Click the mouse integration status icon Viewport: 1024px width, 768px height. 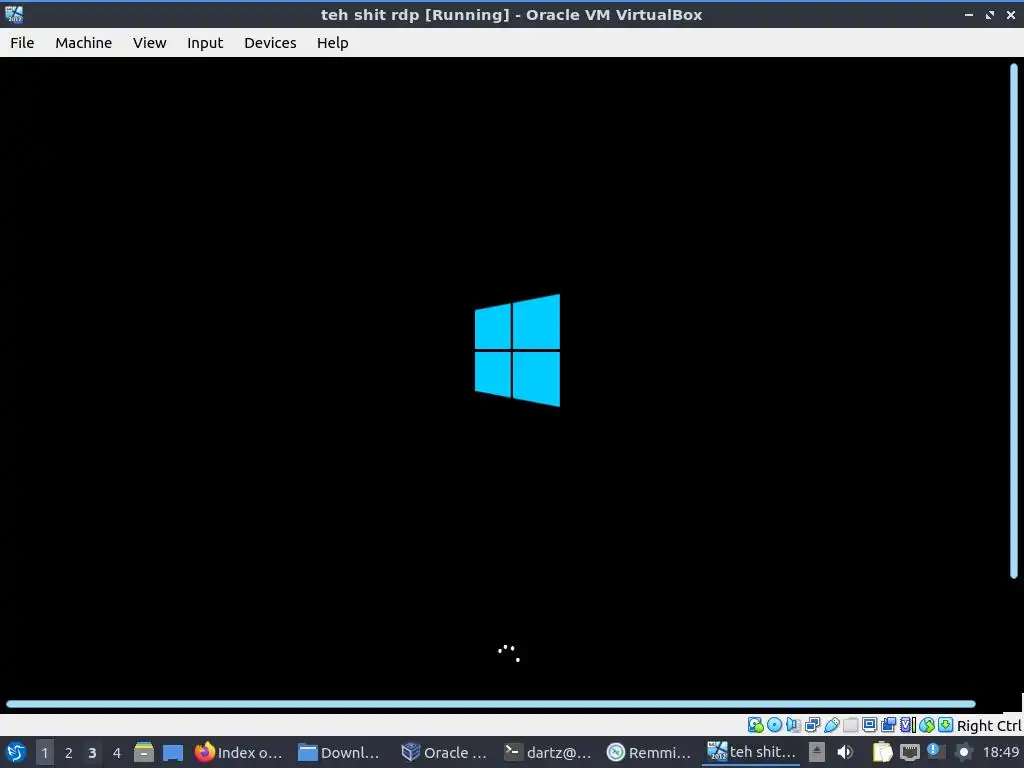tap(927, 725)
